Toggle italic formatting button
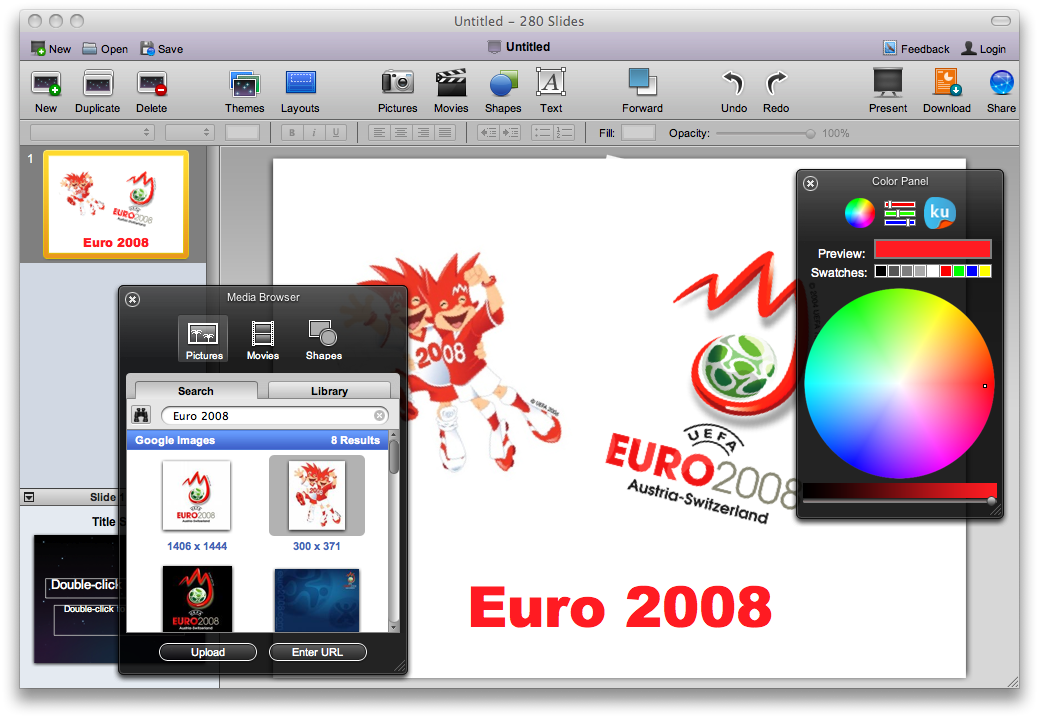 tap(314, 133)
